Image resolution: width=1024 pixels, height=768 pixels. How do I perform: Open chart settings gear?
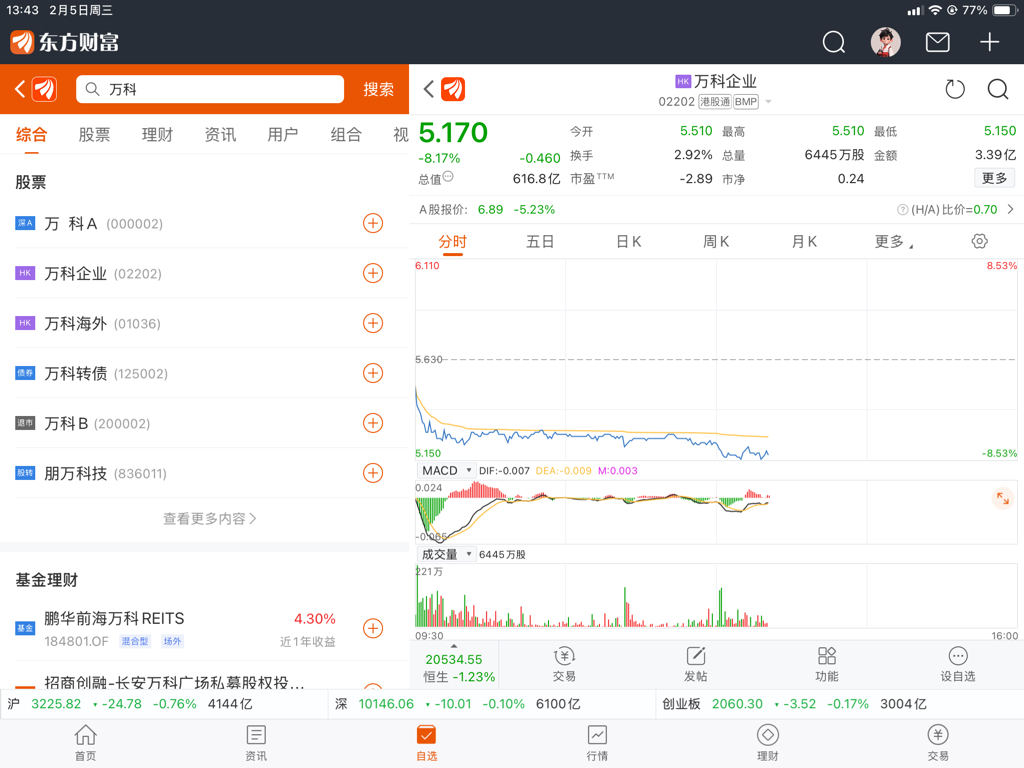coord(979,242)
